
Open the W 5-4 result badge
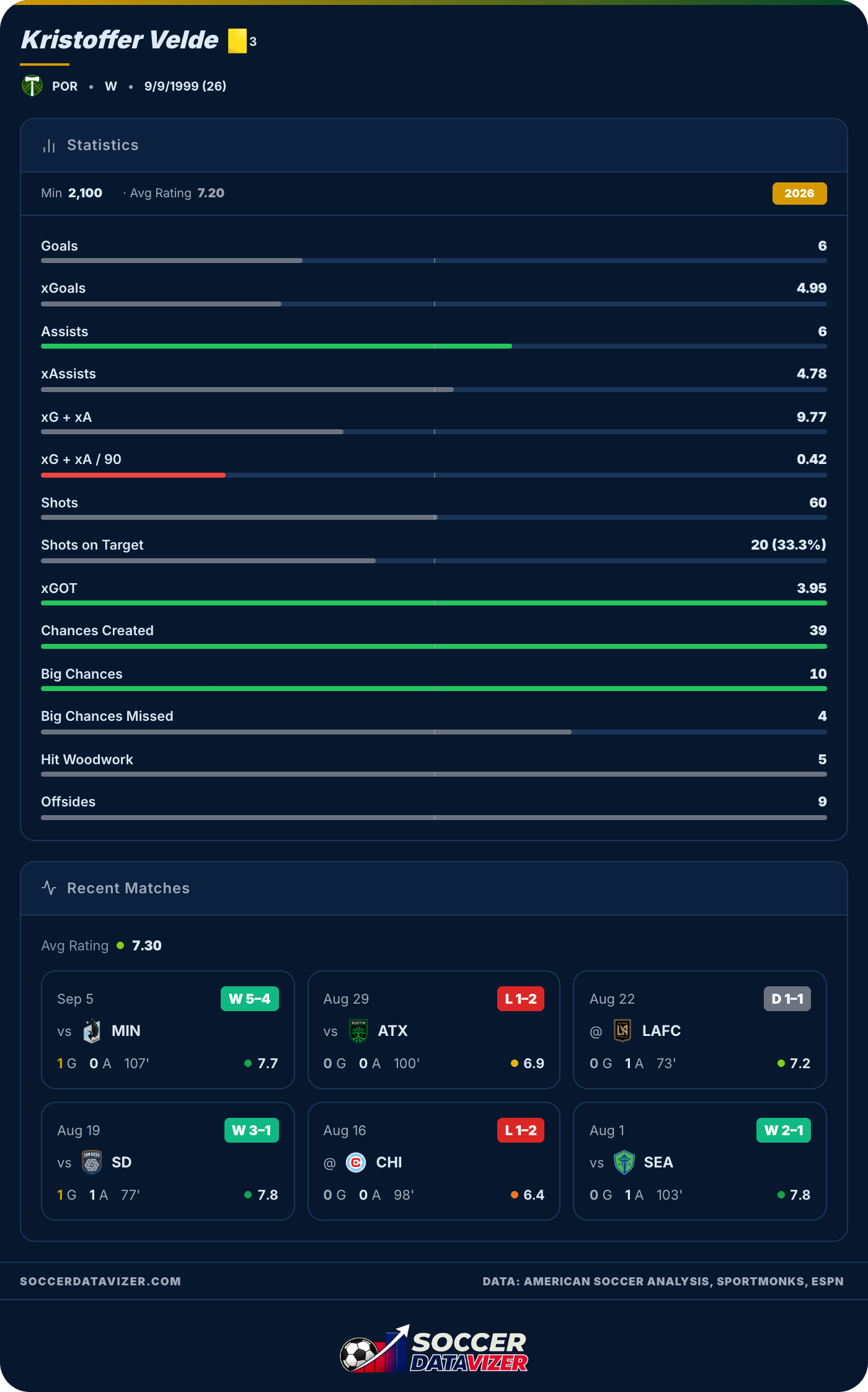coord(249,999)
